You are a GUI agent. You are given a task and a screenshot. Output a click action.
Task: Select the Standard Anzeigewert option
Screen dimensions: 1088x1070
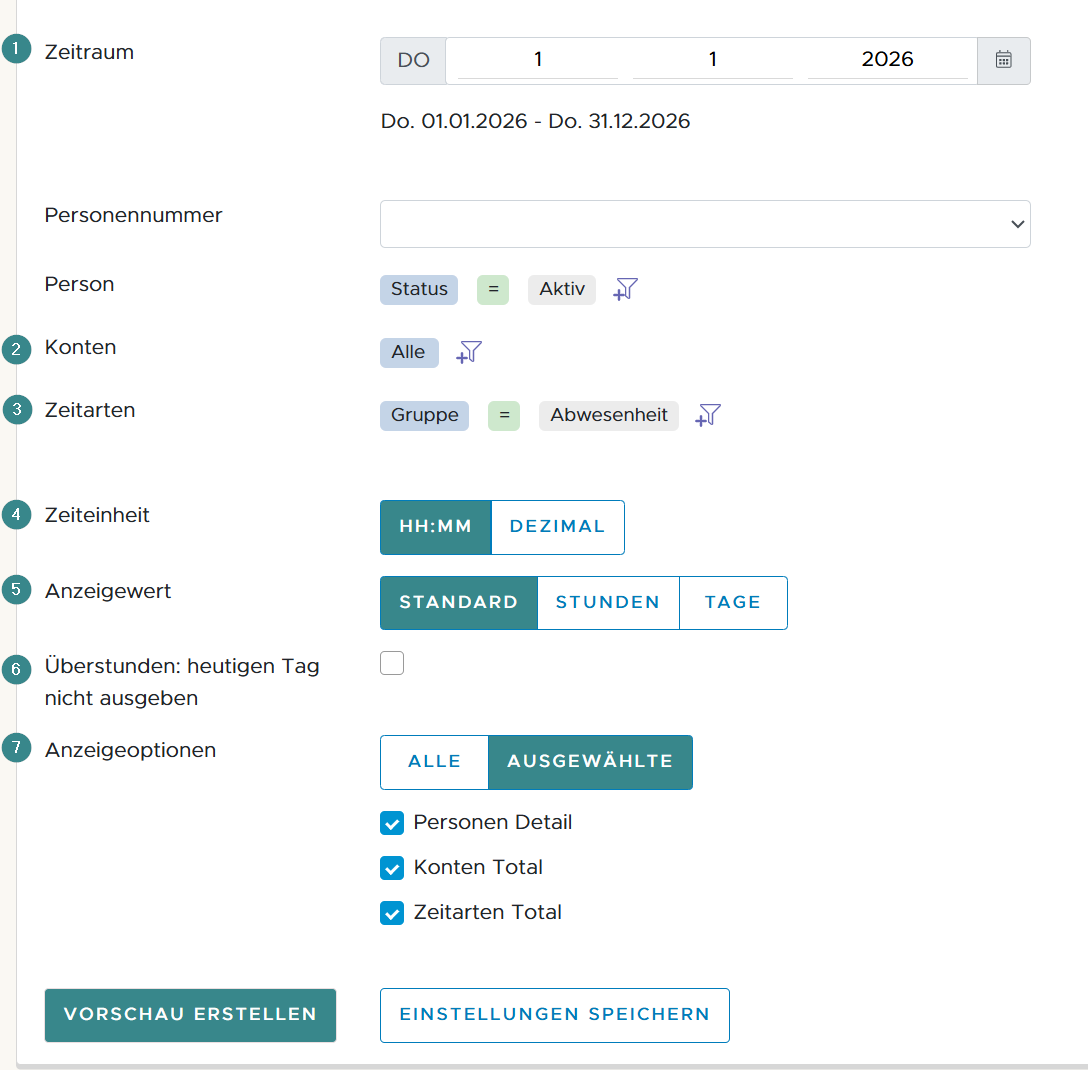459,603
